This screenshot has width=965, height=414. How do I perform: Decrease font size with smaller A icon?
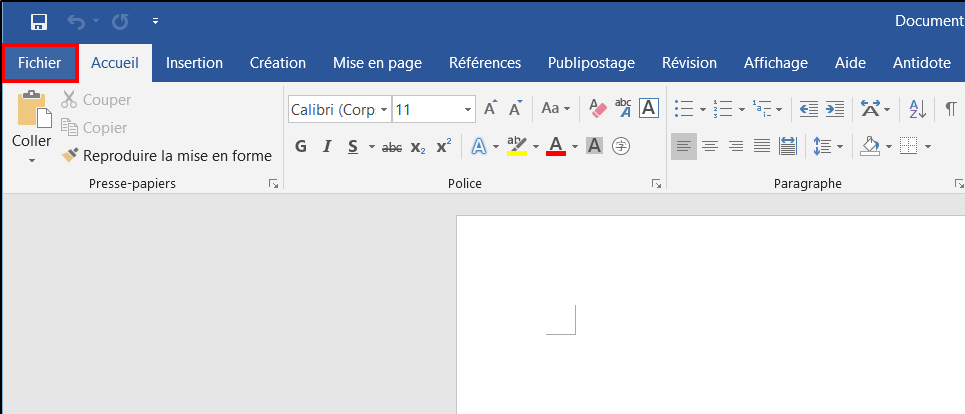coord(516,109)
